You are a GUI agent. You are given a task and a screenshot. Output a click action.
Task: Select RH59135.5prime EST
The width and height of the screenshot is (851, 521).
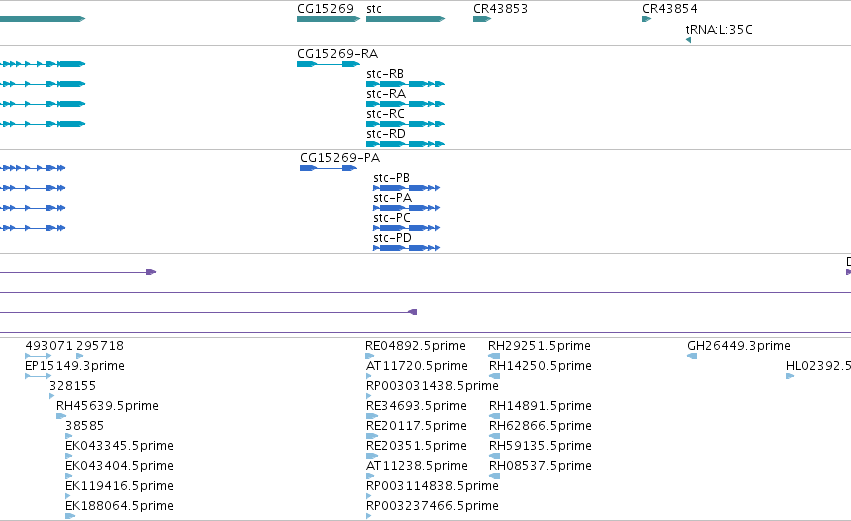(x=494, y=456)
